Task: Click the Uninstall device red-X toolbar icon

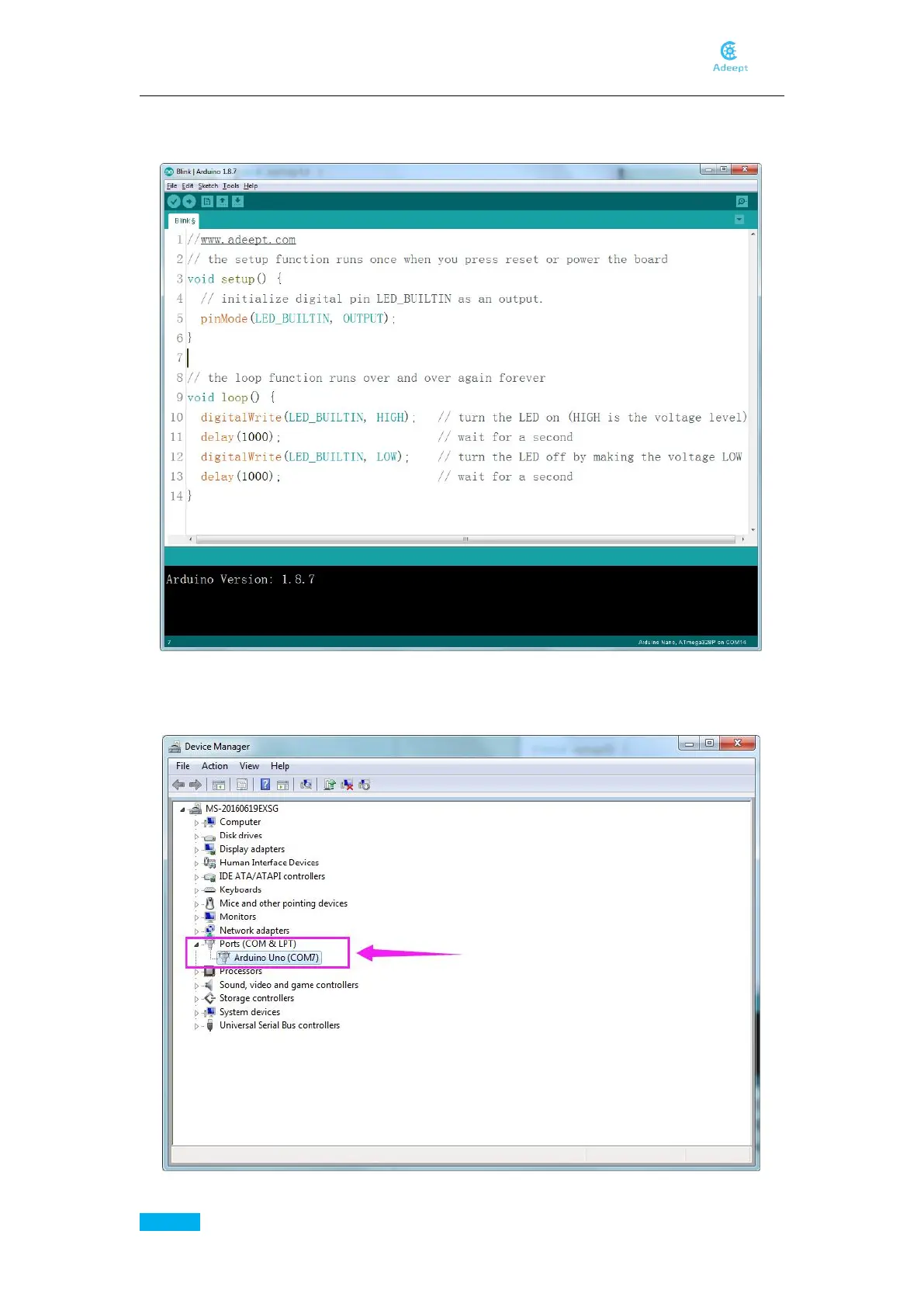Action: tap(347, 785)
